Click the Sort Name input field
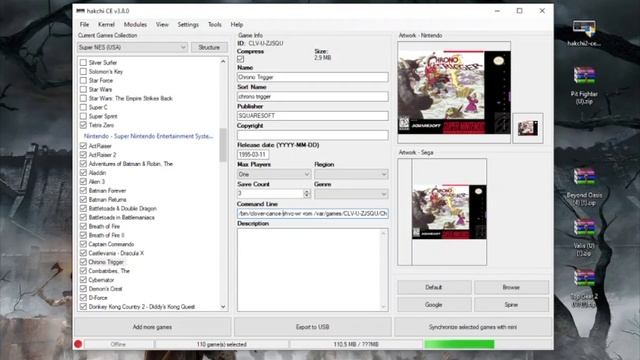This screenshot has height=360, width=640. 313,96
